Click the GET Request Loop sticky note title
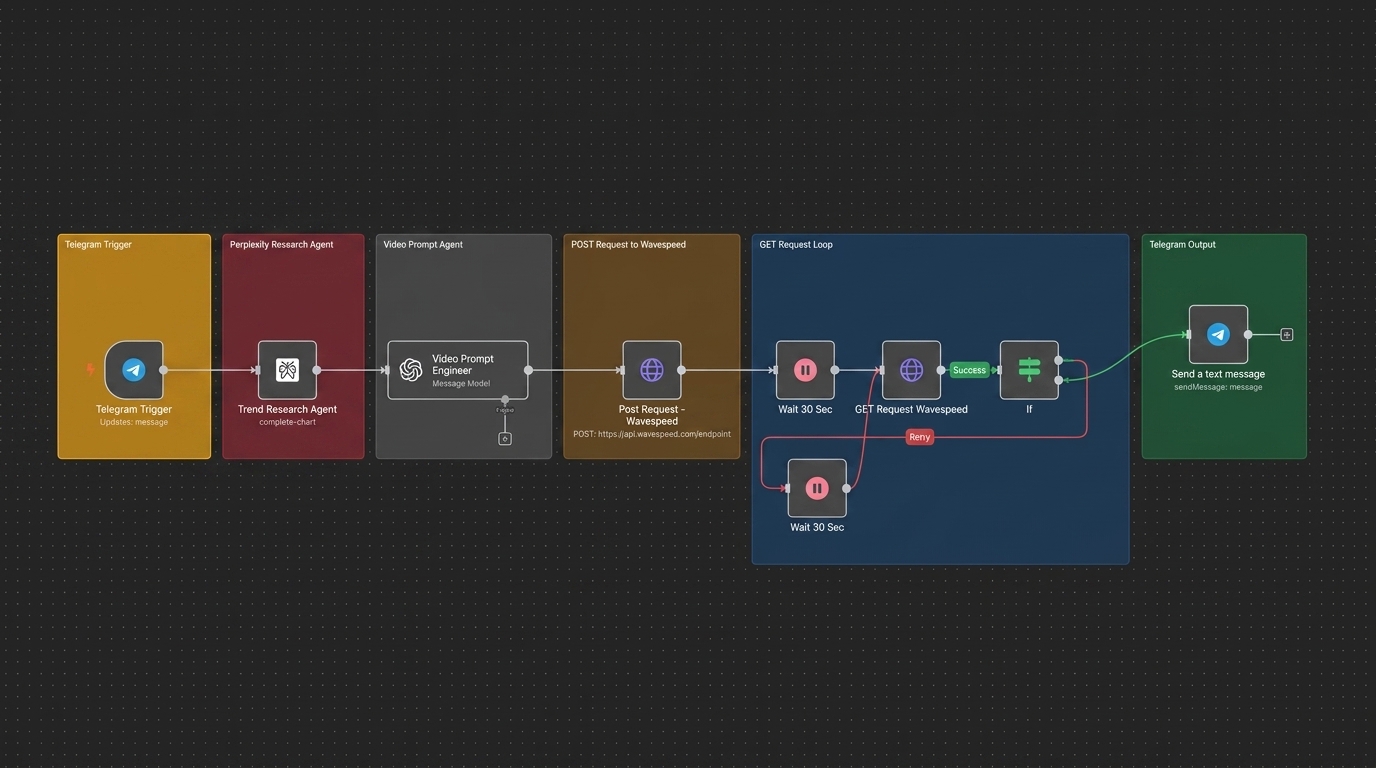The height and width of the screenshot is (768, 1376). (x=796, y=244)
